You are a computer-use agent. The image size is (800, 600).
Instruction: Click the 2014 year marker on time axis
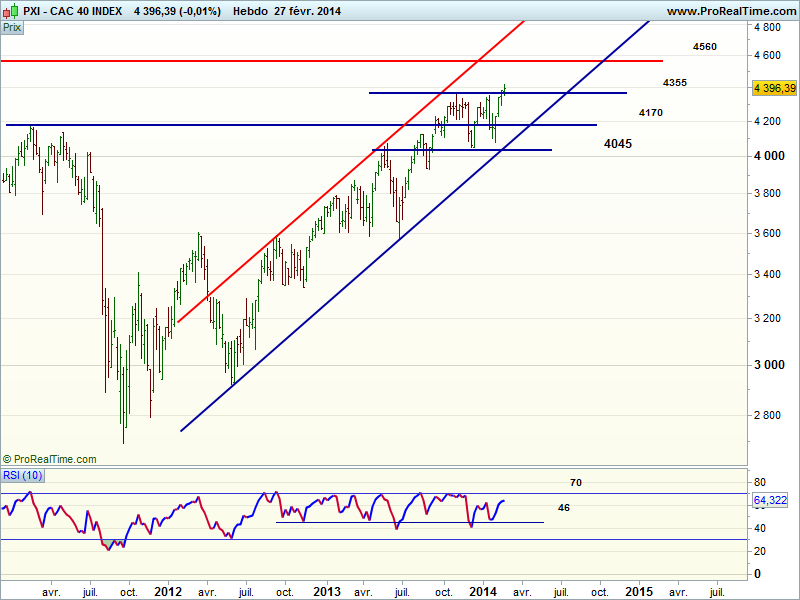[x=484, y=591]
